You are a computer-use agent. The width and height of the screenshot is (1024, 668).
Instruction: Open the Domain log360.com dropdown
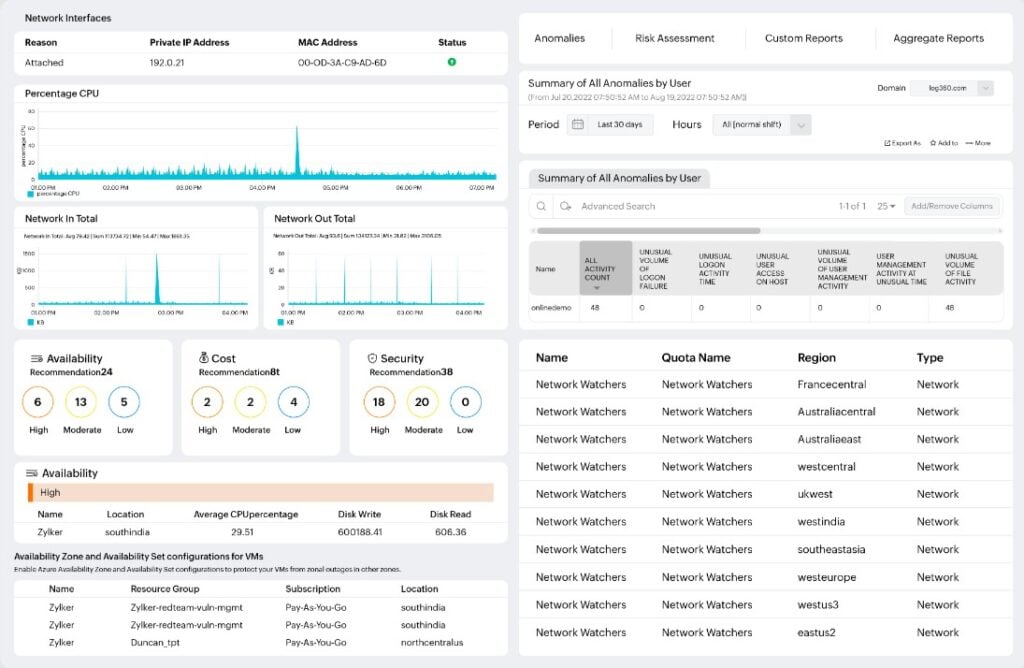952,88
